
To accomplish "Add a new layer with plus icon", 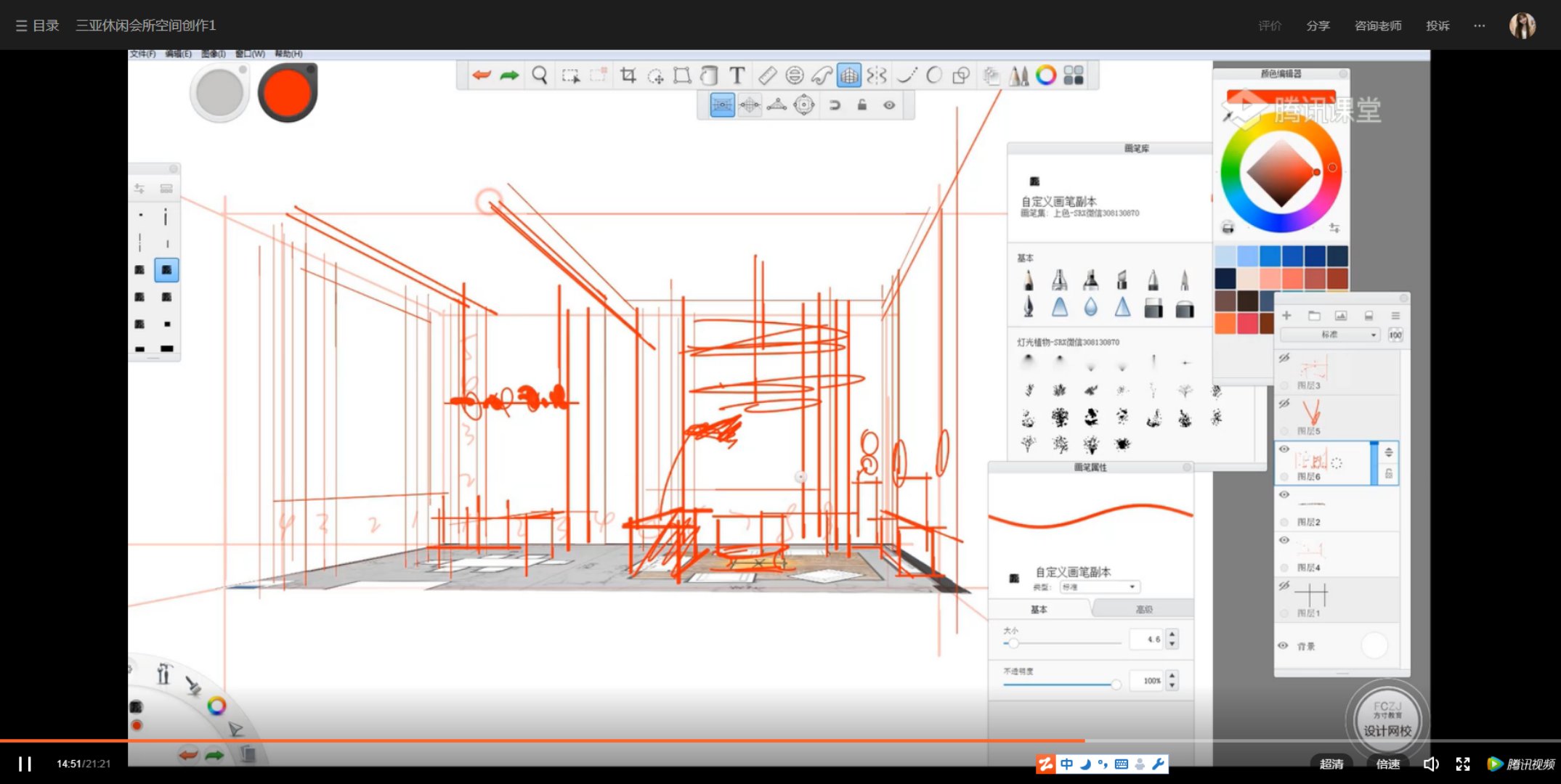I will coord(1286,316).
